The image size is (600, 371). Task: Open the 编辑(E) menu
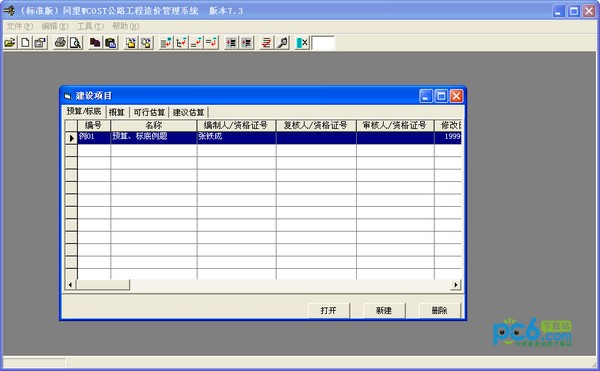(55, 26)
